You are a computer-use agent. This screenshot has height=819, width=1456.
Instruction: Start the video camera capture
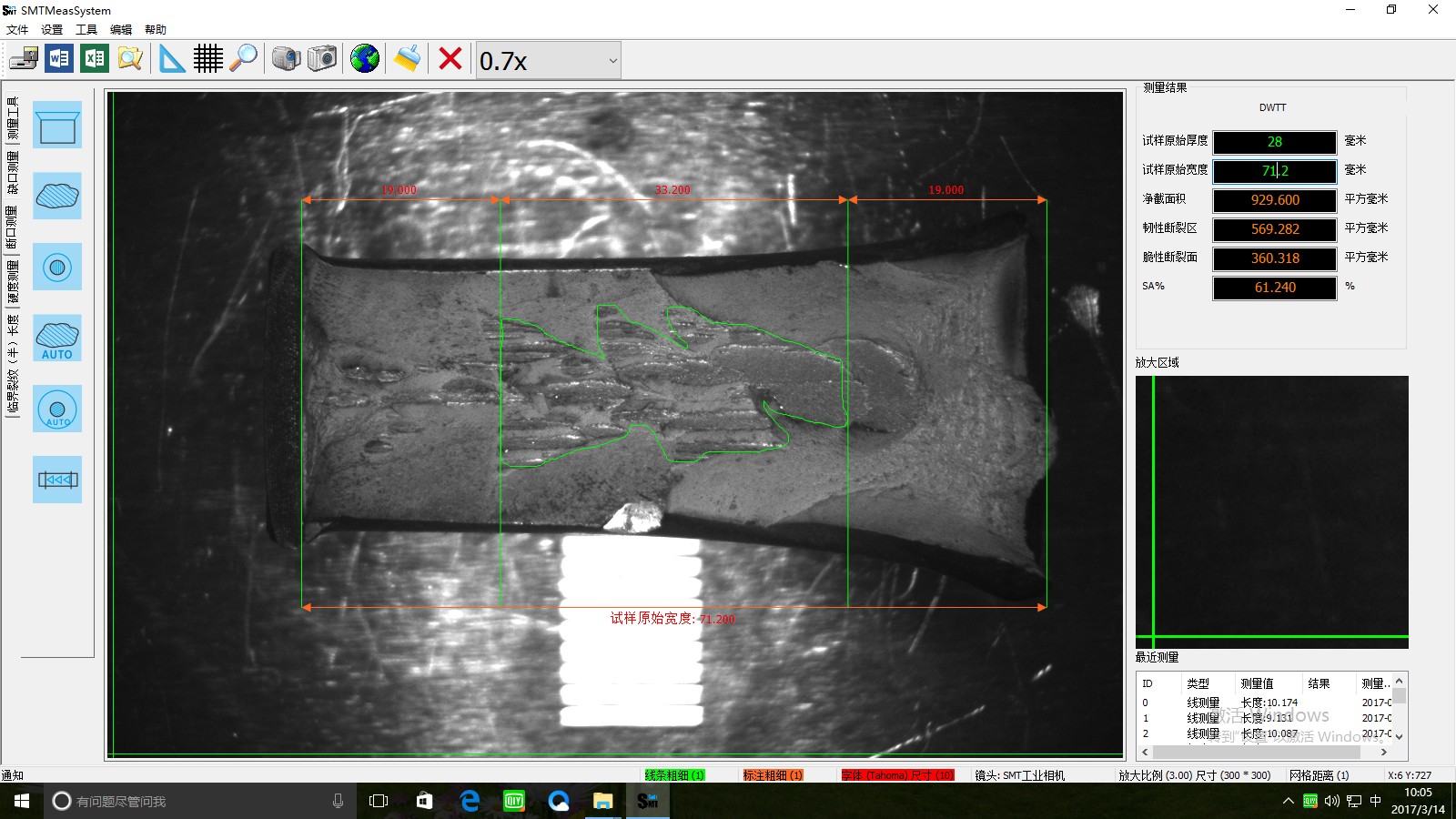click(286, 59)
